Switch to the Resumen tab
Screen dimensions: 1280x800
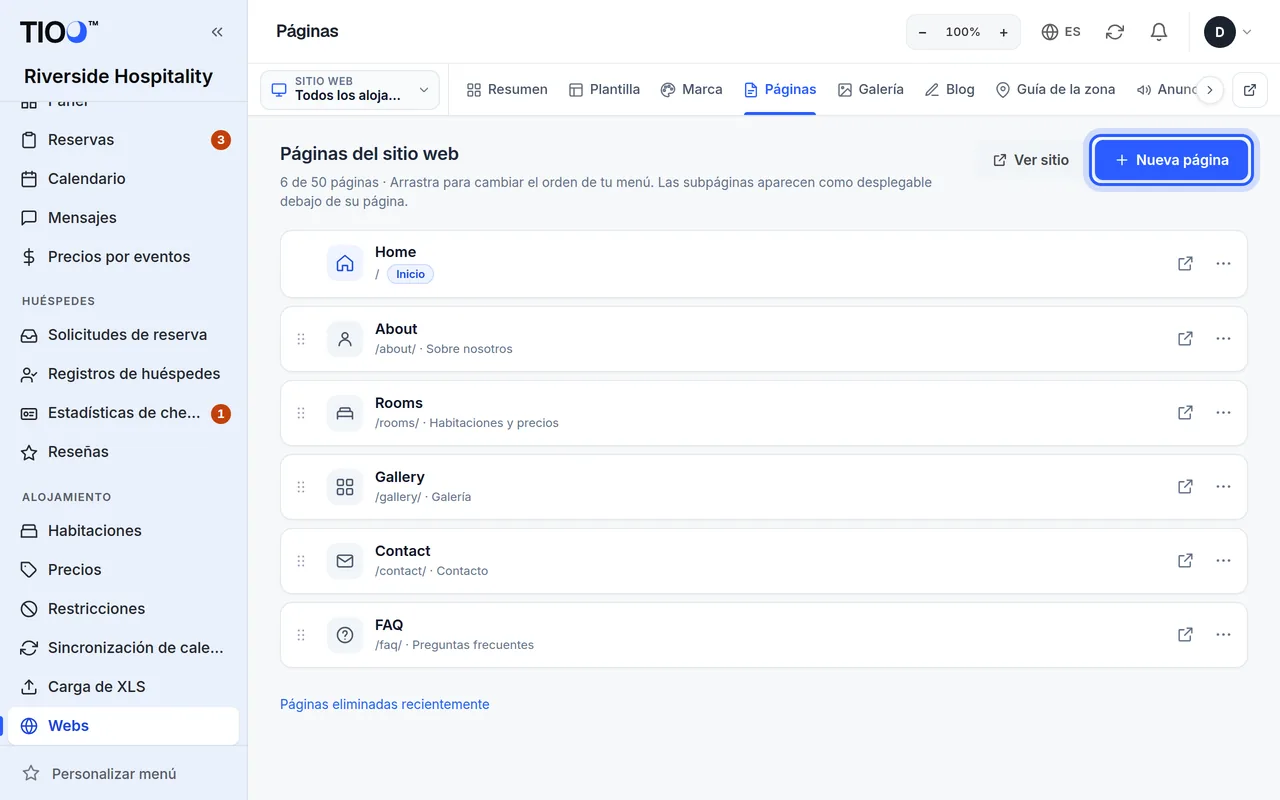507,89
